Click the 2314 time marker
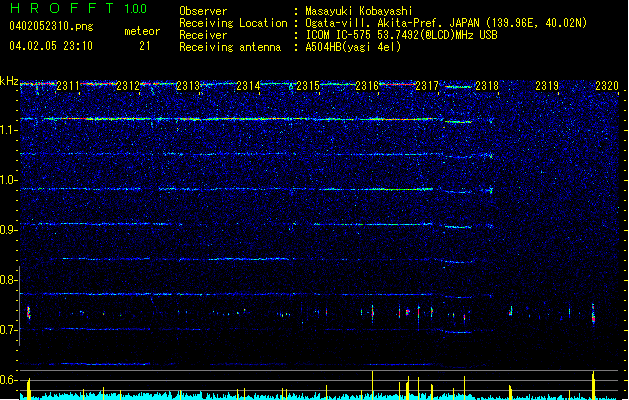 pos(248,86)
